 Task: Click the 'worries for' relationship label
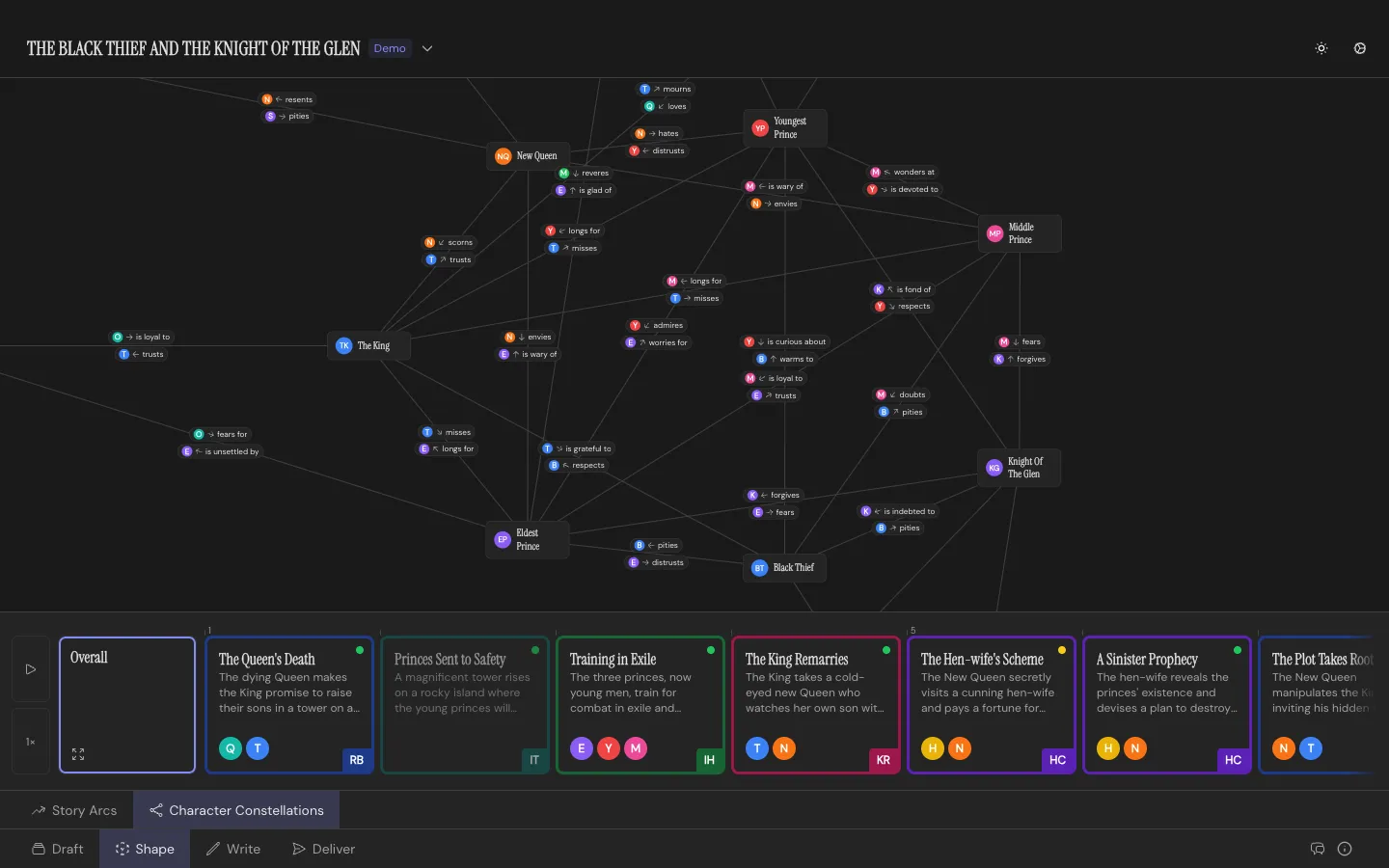[658, 342]
